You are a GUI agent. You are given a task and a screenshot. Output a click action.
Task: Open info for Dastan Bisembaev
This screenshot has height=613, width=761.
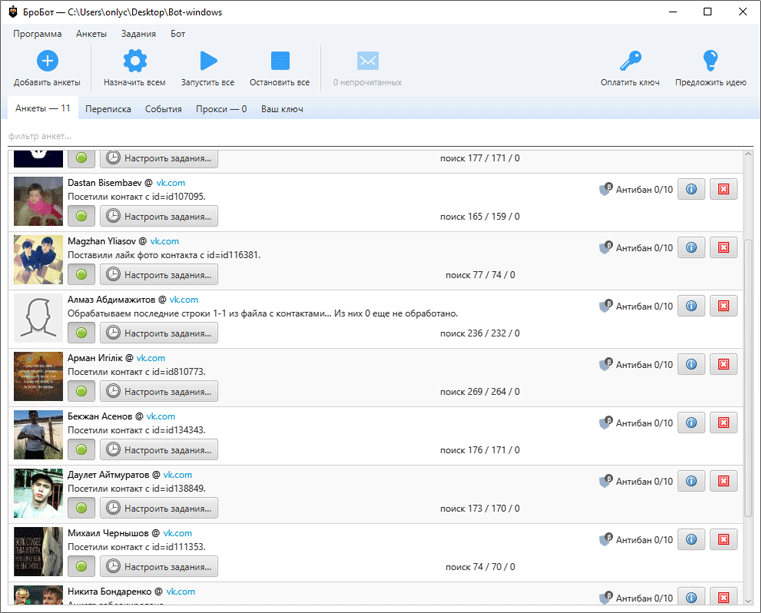(x=691, y=189)
